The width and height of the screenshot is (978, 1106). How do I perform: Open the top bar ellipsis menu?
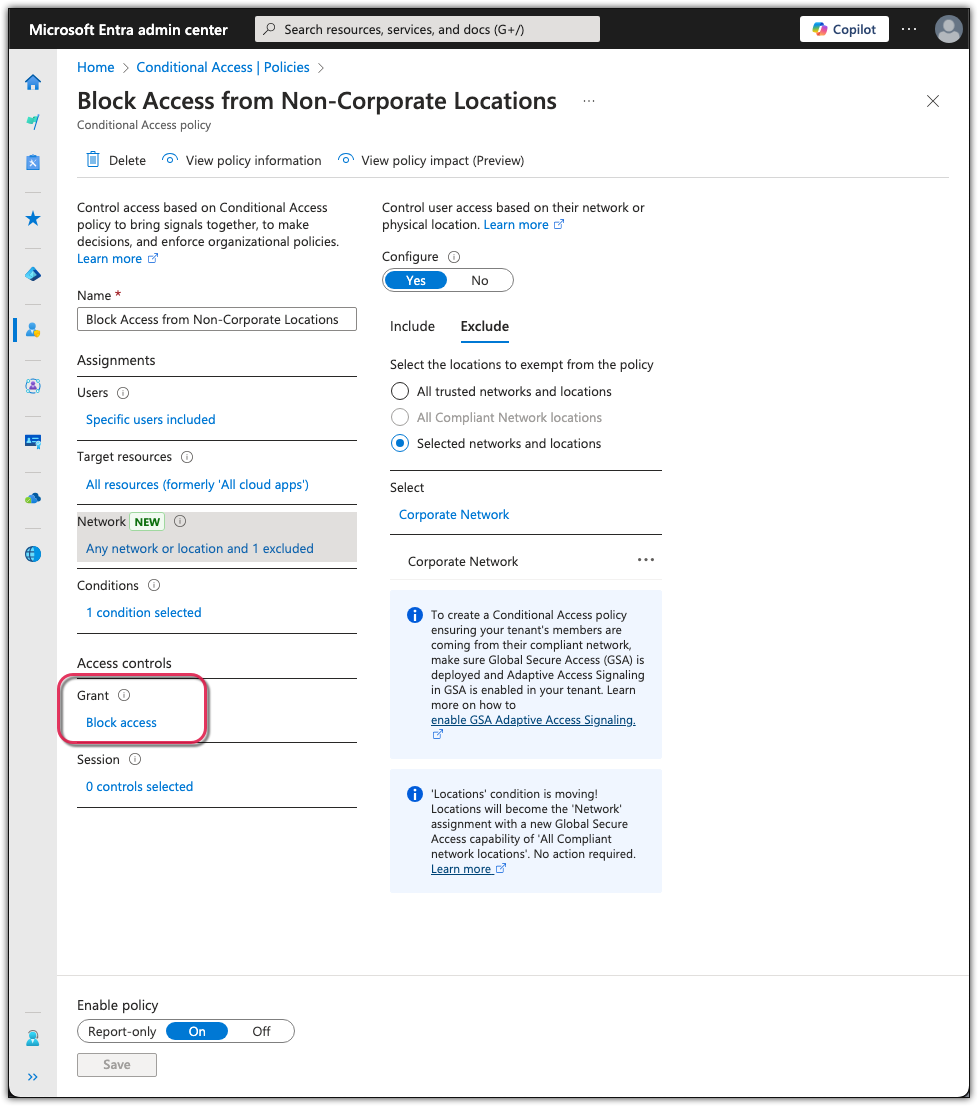click(x=909, y=29)
